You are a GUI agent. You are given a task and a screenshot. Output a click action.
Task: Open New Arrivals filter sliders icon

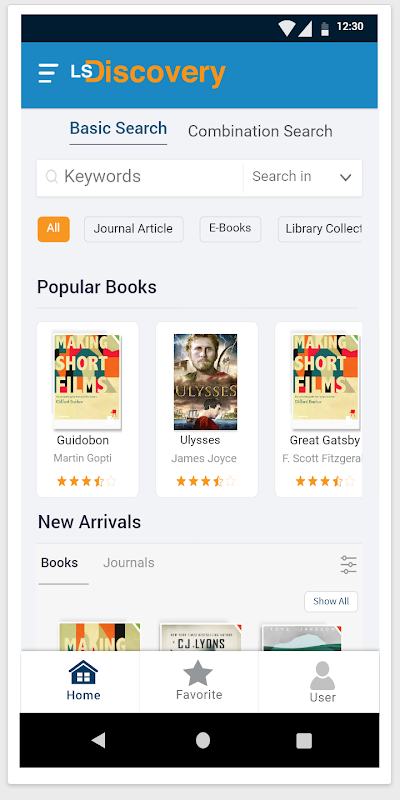coord(348,565)
